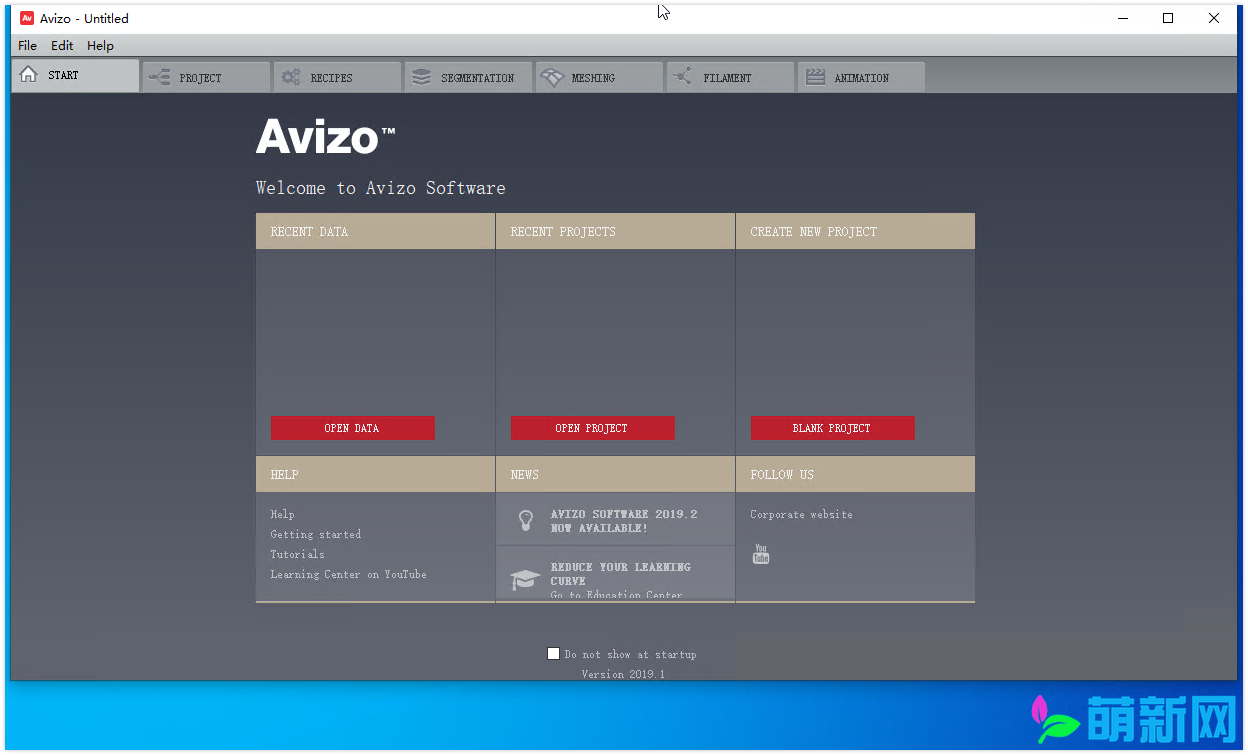Switch to the MESHING tab
Screen dimensions: 1248x755
(599, 77)
